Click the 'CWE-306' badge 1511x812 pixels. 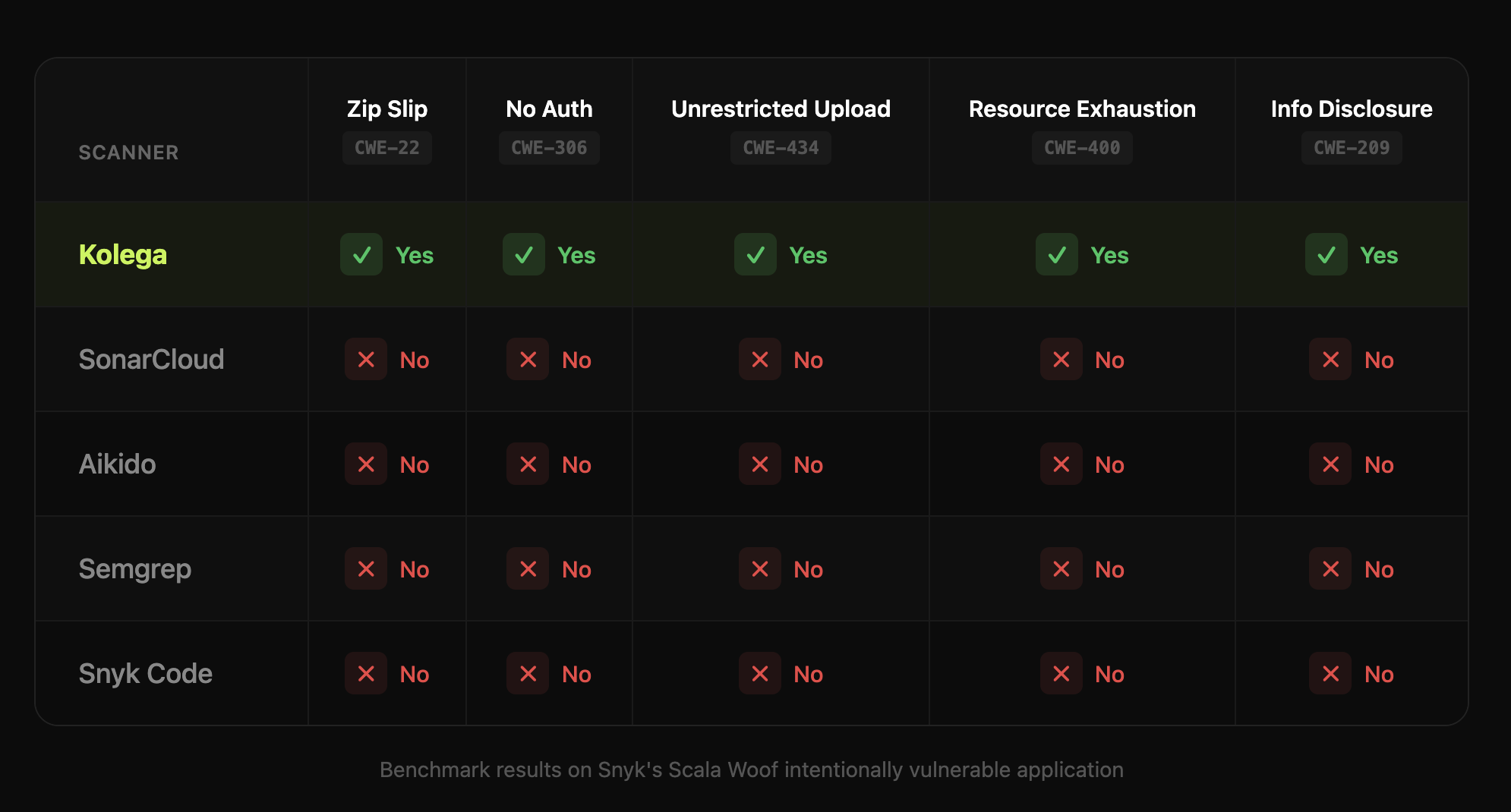(x=549, y=148)
